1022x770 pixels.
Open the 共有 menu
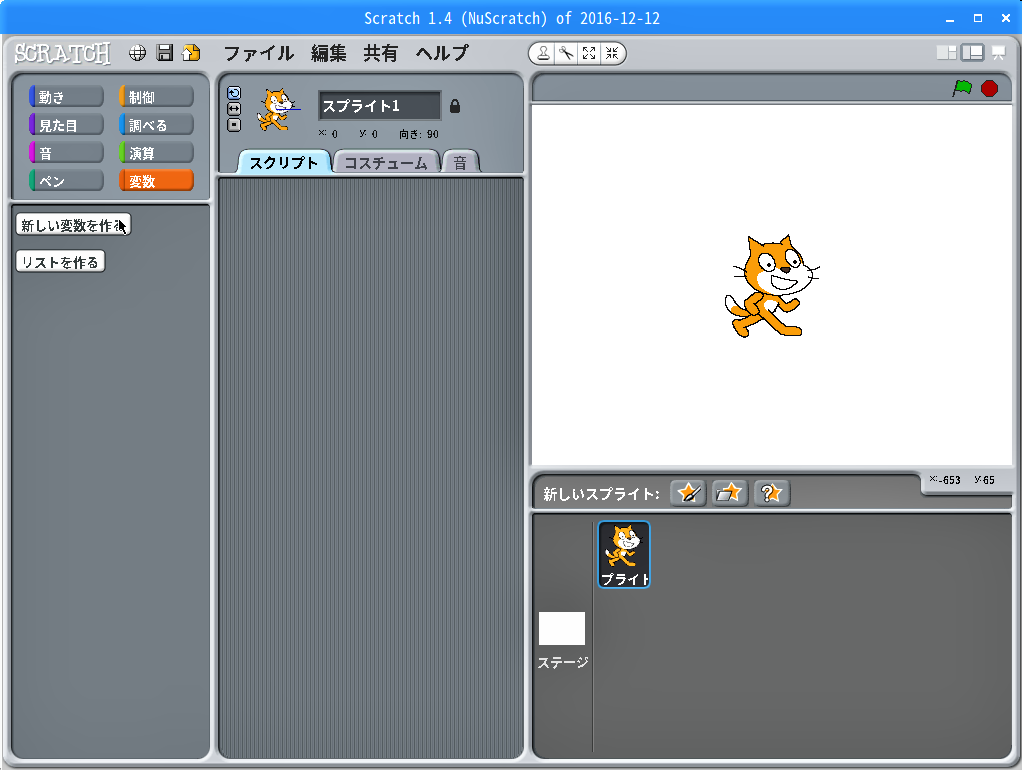coord(381,53)
